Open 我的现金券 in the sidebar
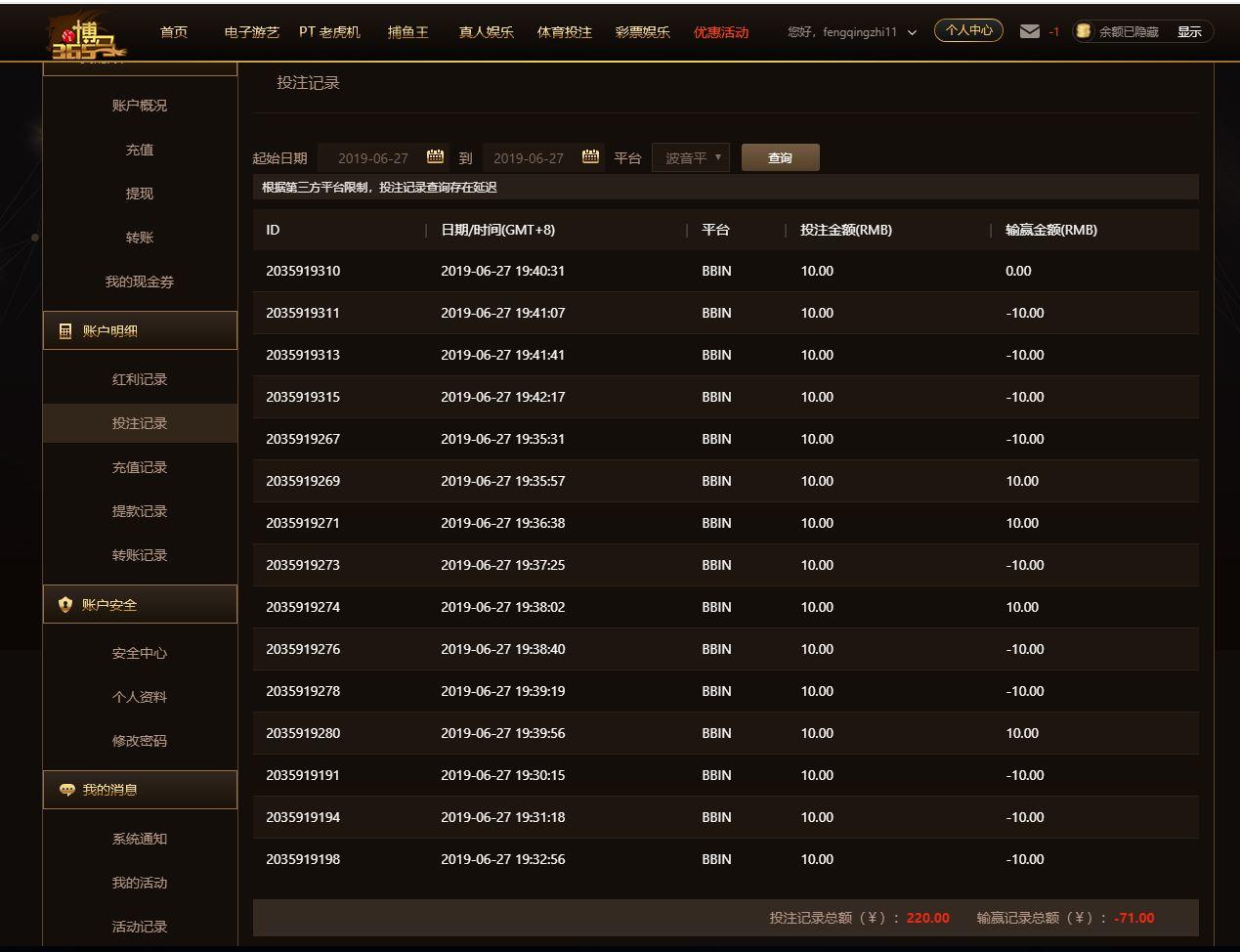The width and height of the screenshot is (1240, 952). coord(140,281)
